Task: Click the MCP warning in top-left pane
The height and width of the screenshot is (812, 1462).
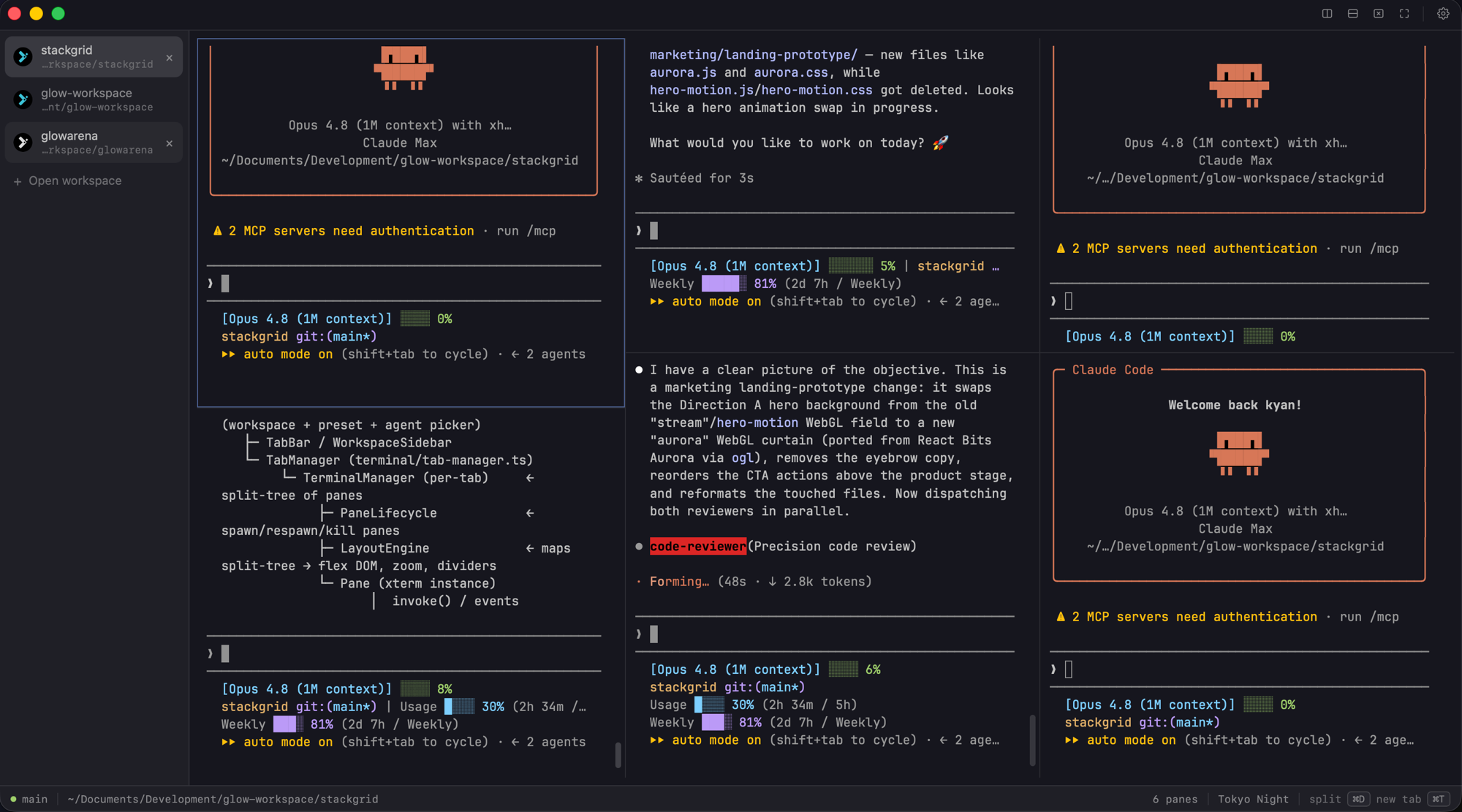Action: [x=385, y=231]
